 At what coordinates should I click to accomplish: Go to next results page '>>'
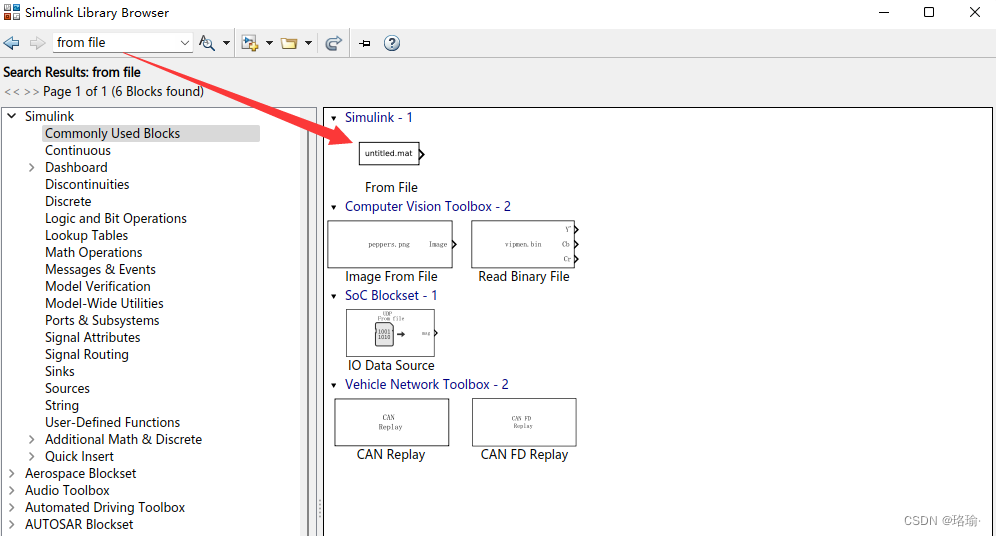tap(31, 92)
